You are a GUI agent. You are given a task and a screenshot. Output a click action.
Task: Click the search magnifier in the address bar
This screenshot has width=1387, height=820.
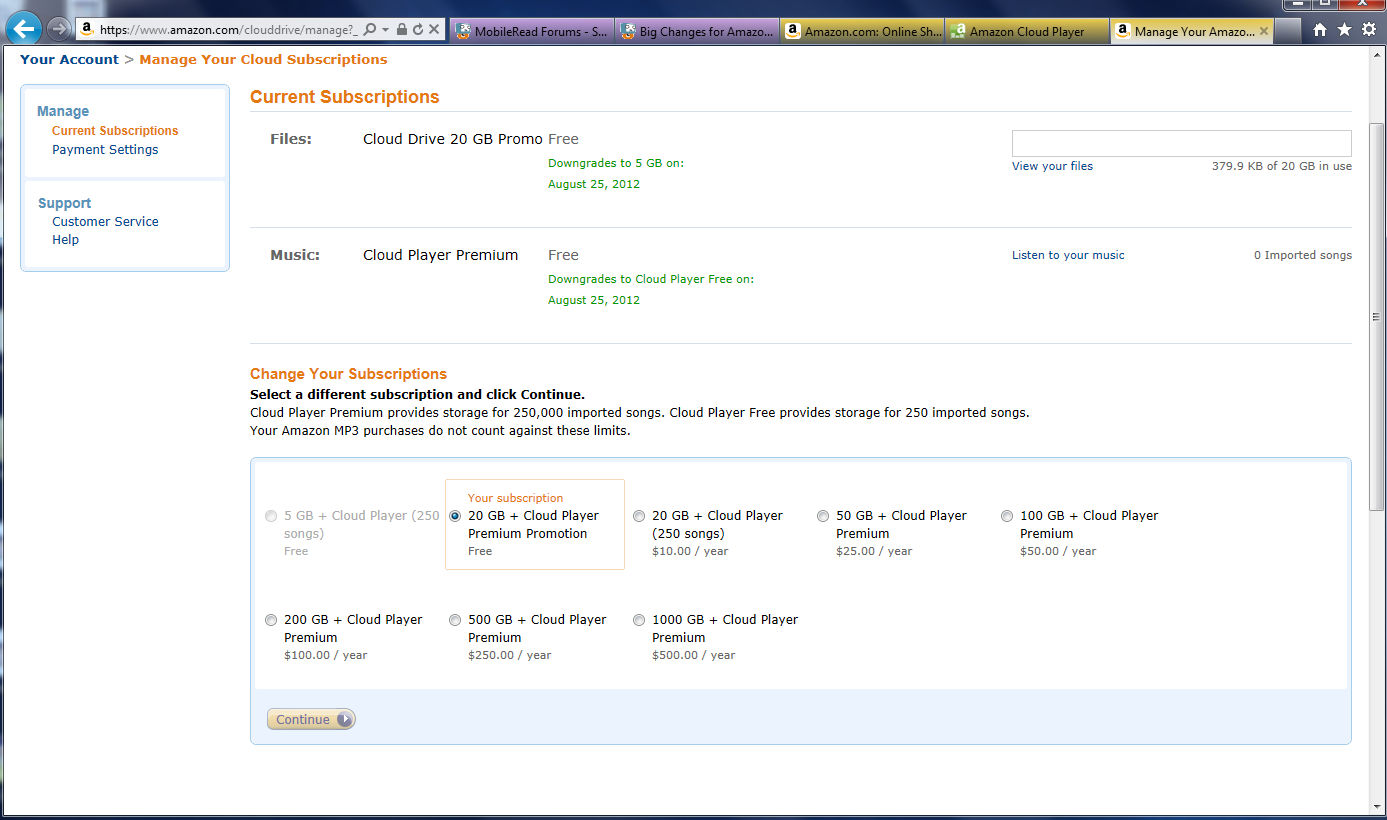(x=369, y=30)
